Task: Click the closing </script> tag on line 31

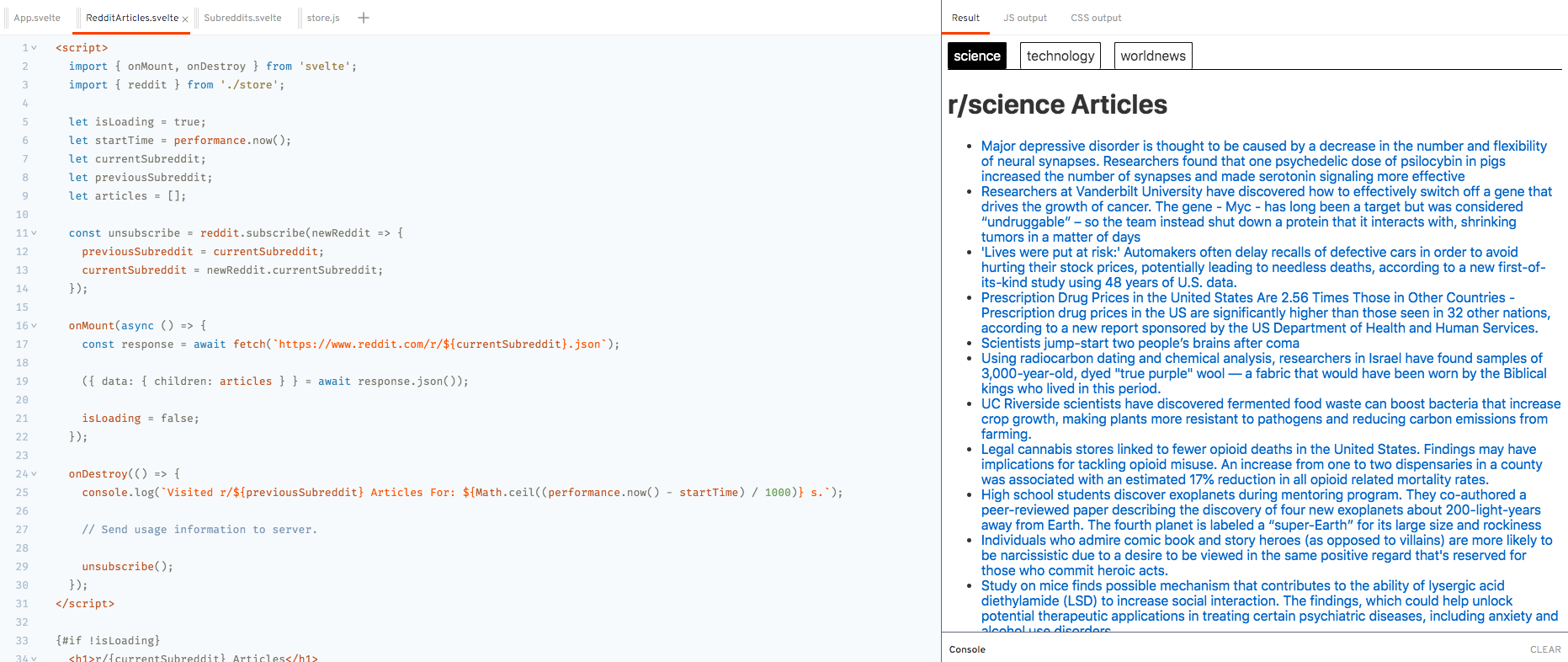Action: (x=85, y=604)
